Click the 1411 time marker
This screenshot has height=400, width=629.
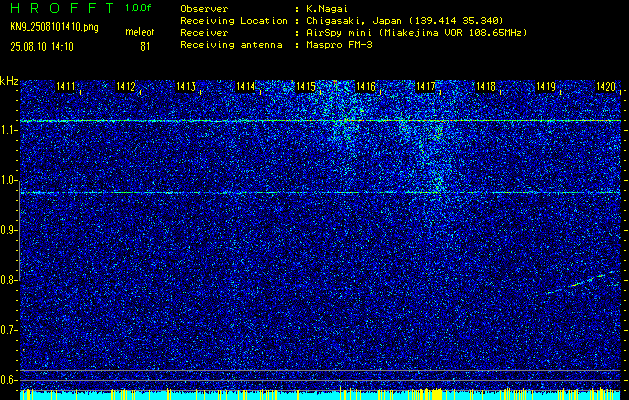[65, 86]
